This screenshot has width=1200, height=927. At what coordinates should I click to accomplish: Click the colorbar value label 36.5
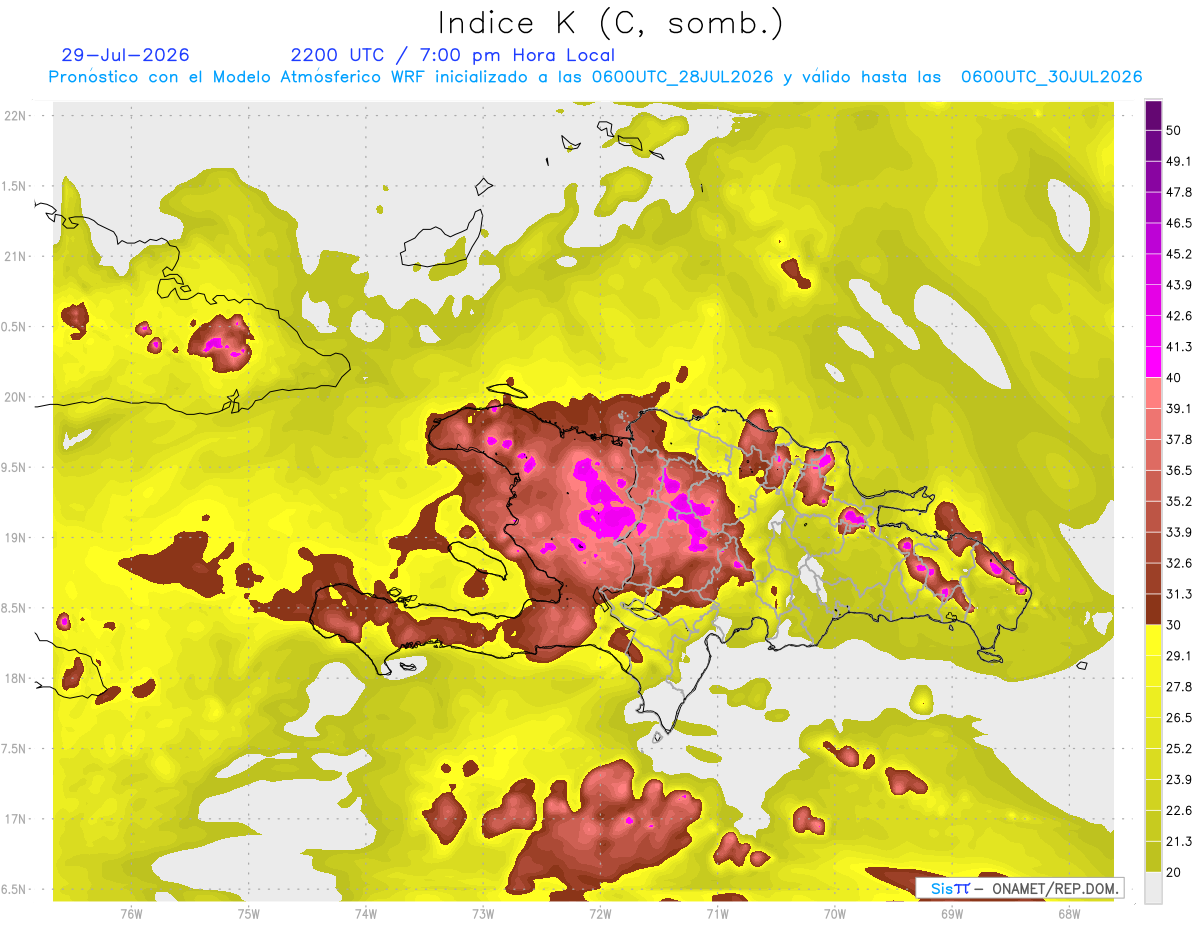(x=1179, y=471)
